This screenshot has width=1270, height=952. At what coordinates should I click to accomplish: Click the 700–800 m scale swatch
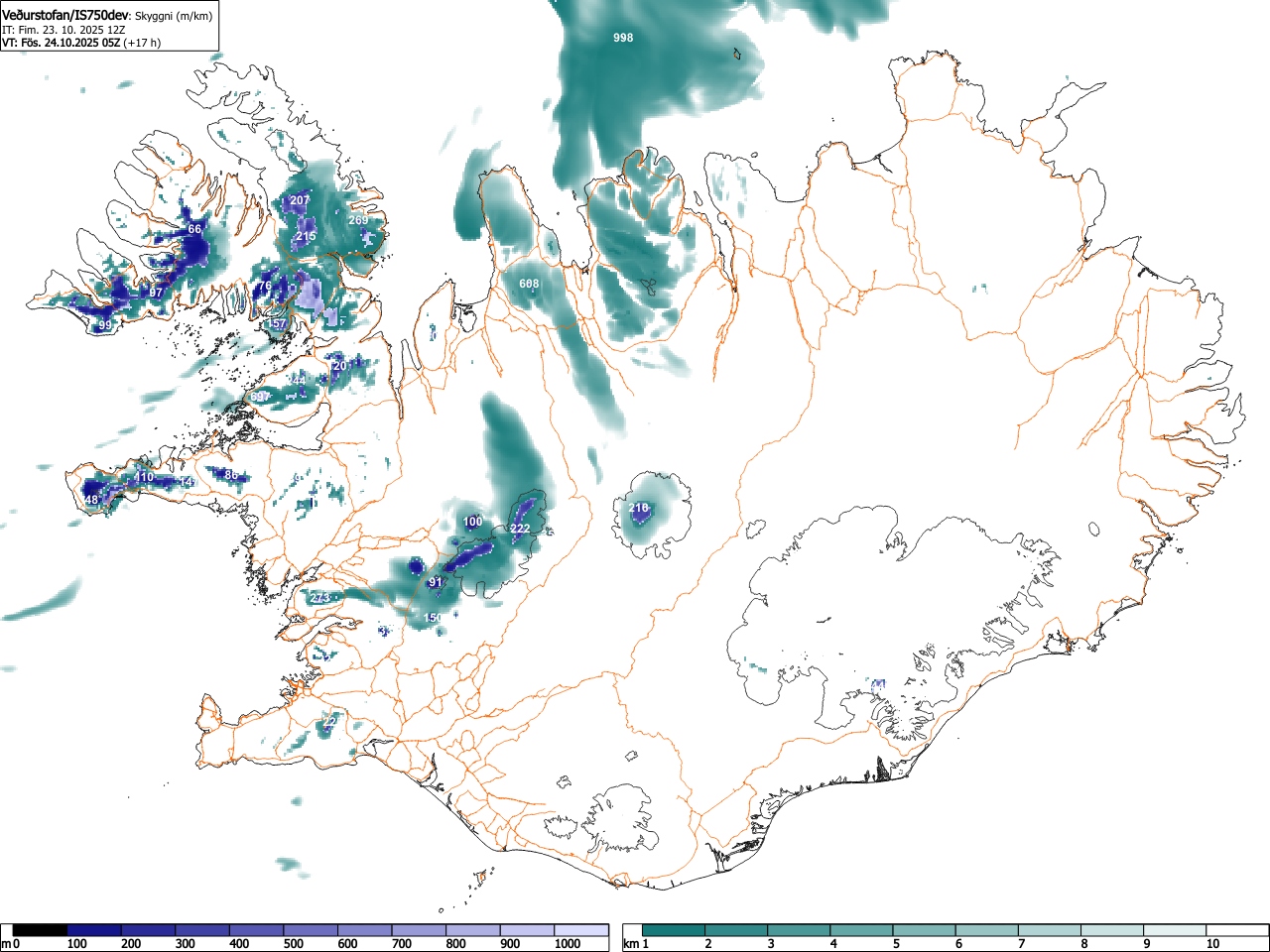(x=419, y=930)
